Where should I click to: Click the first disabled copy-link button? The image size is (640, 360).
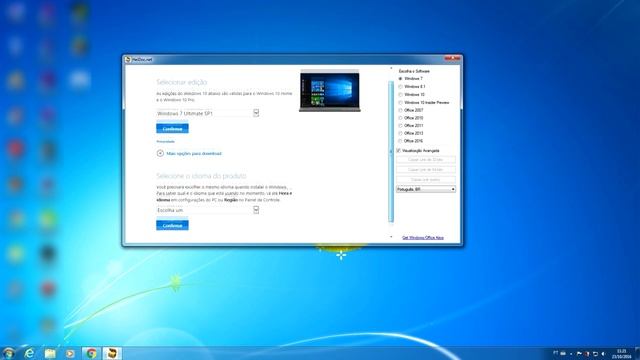tap(426, 160)
